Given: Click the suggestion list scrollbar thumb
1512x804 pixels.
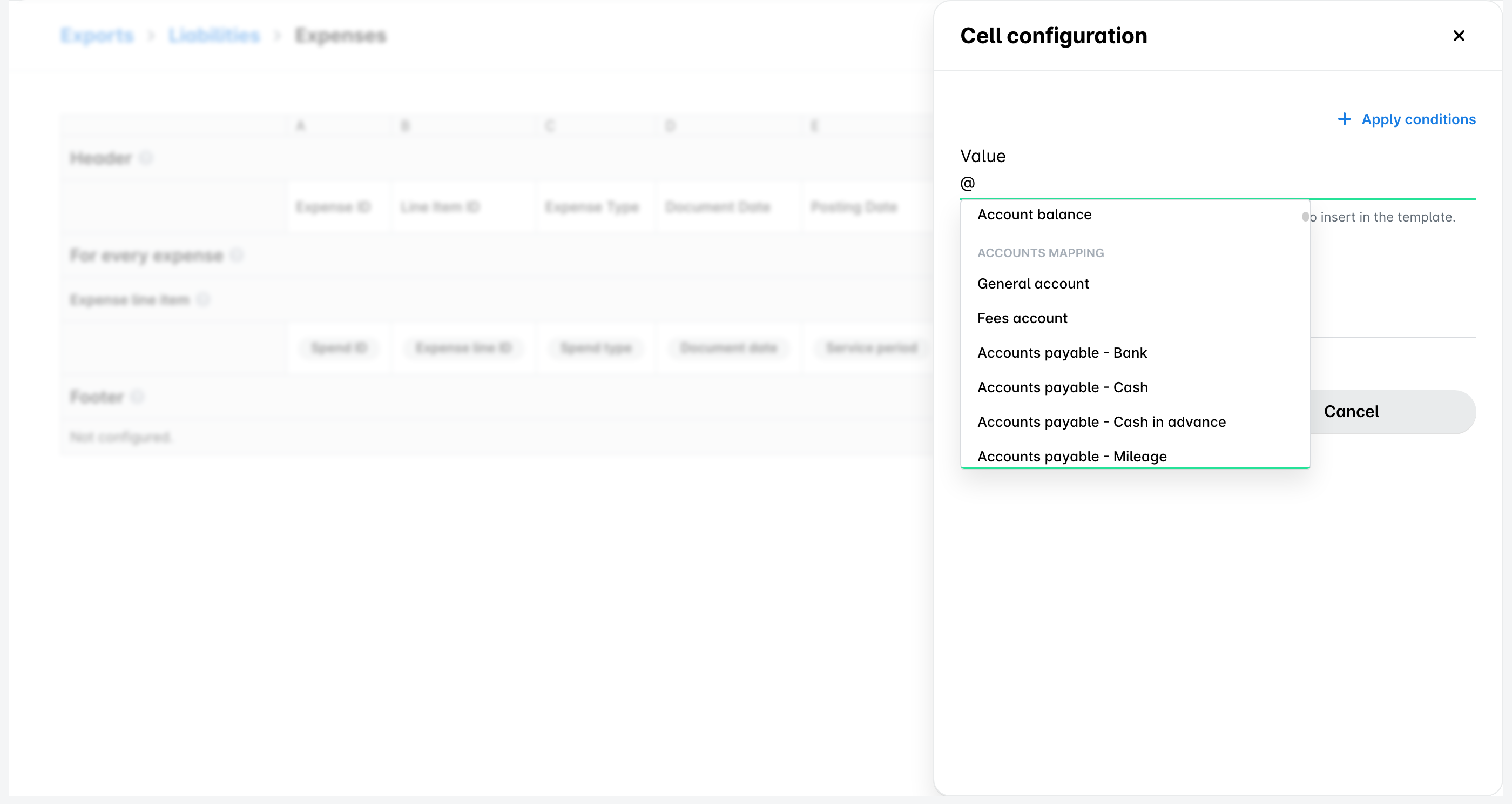Looking at the screenshot, I should coord(1305,217).
